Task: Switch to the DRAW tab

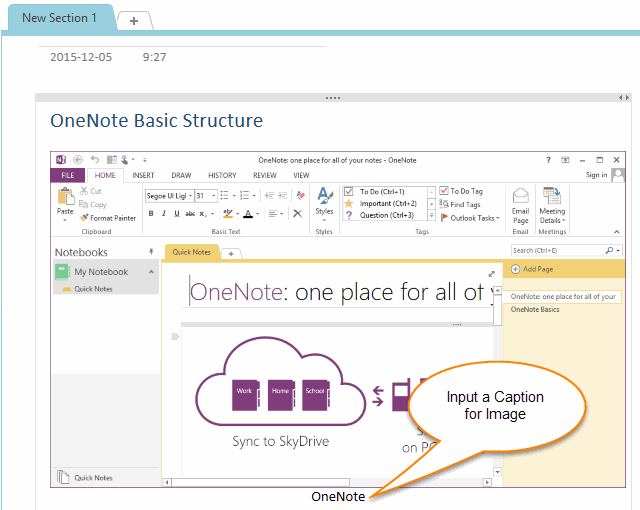Action: [181, 175]
